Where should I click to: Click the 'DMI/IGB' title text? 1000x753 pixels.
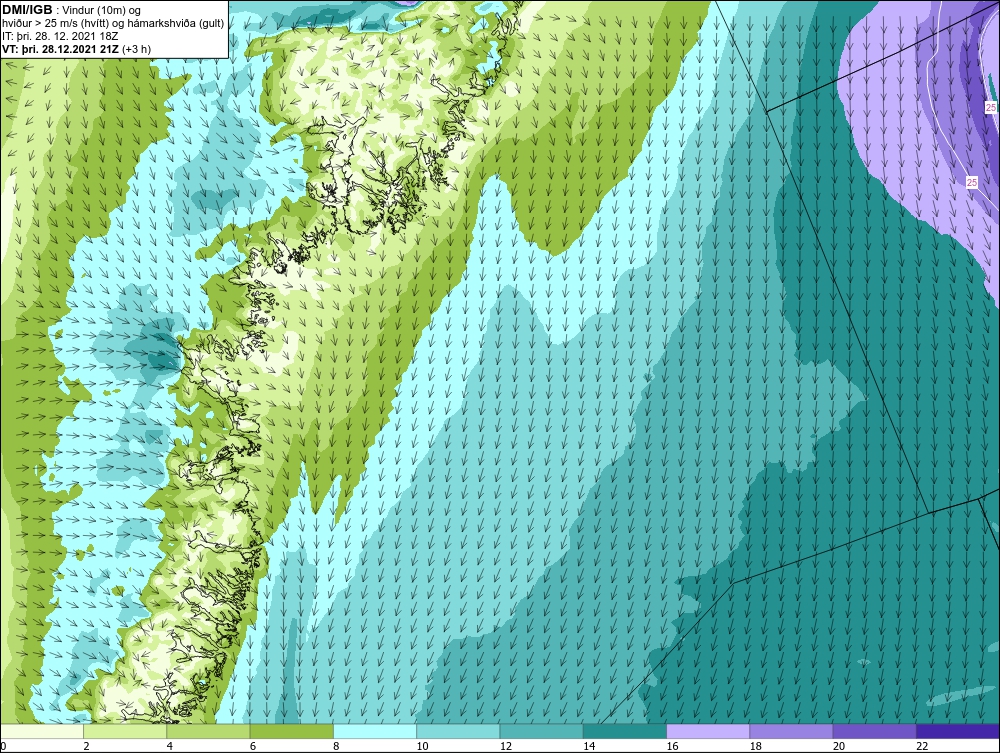pos(27,10)
